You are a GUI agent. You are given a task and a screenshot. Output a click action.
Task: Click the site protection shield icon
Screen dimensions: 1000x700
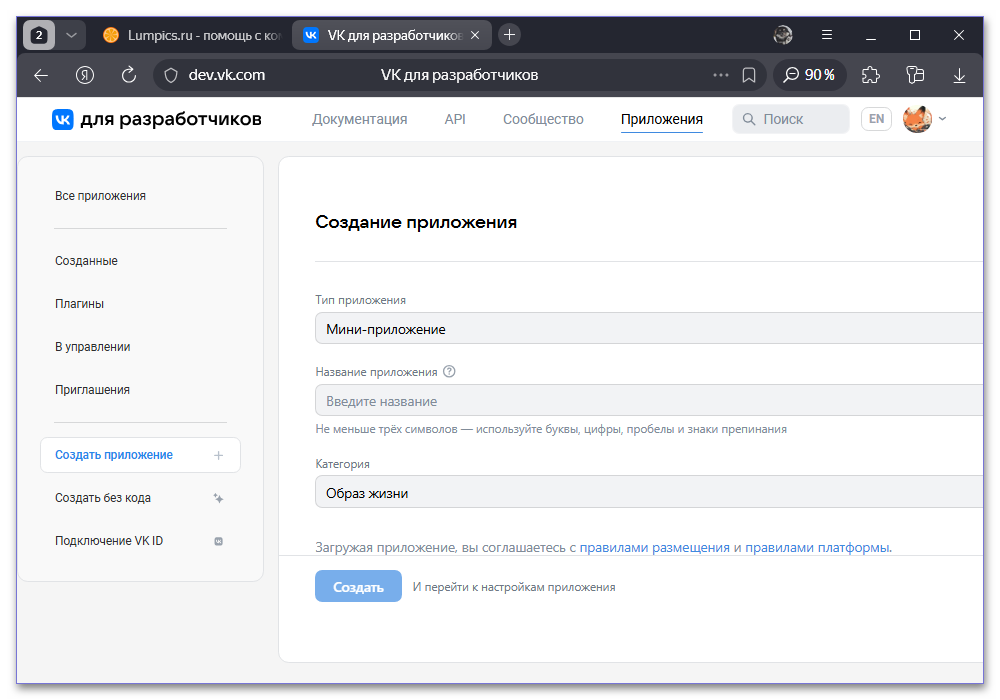coord(171,75)
